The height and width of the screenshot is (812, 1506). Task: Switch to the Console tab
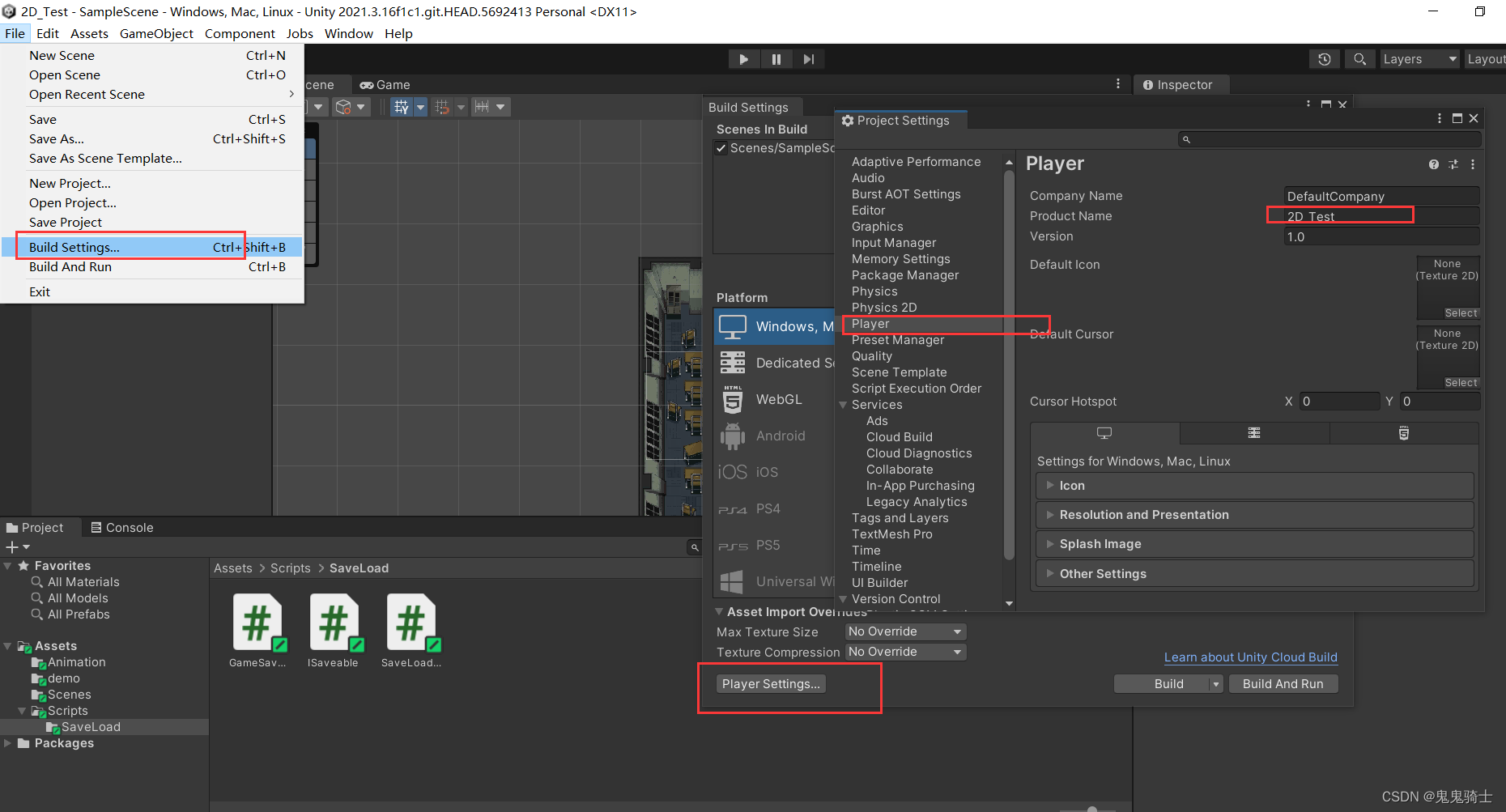(122, 527)
